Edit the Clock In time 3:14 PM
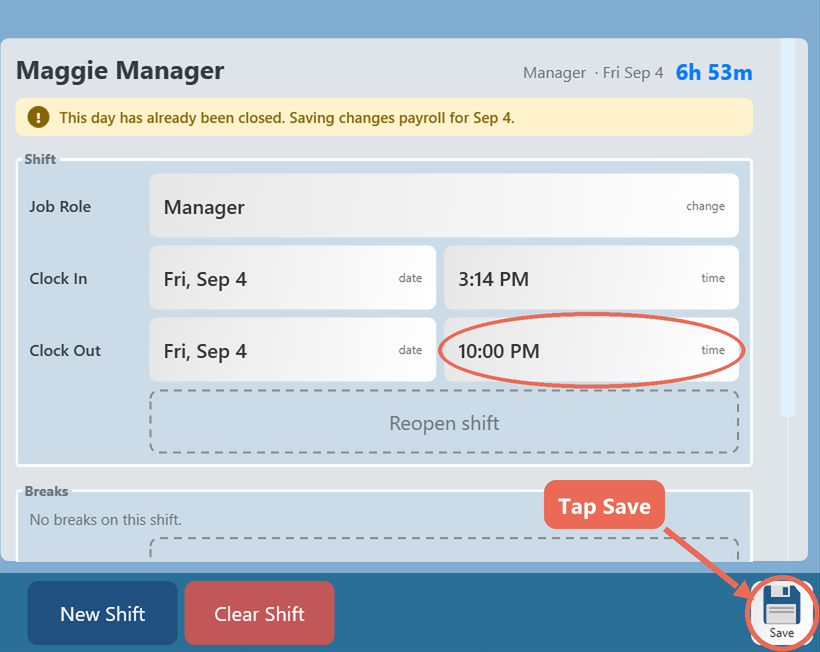Image resolution: width=820 pixels, height=652 pixels. [591, 278]
